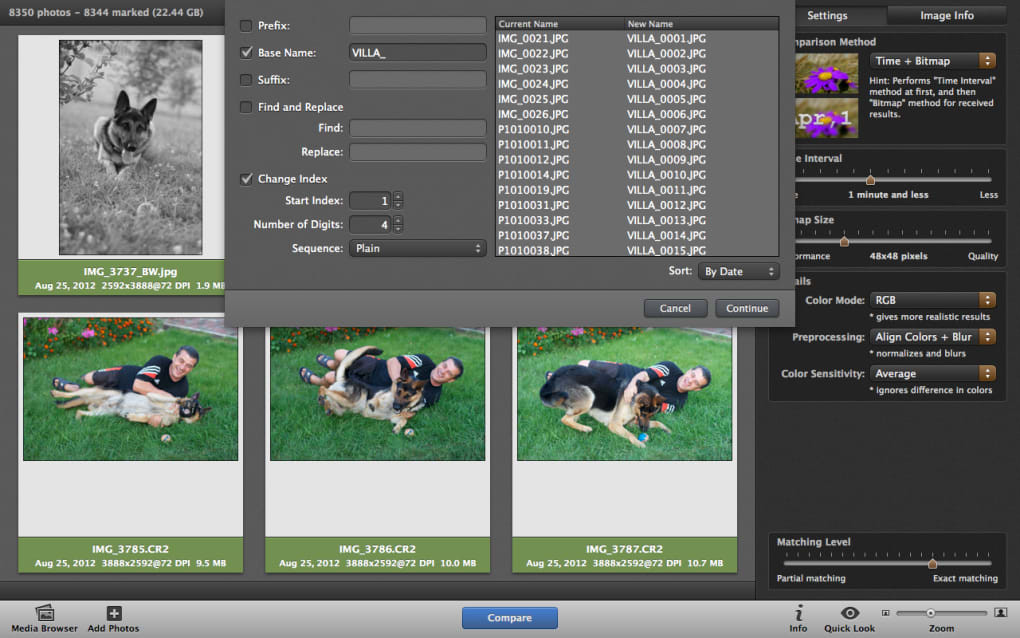The width and height of the screenshot is (1020, 638).
Task: Click the Find text field
Action: 418,128
